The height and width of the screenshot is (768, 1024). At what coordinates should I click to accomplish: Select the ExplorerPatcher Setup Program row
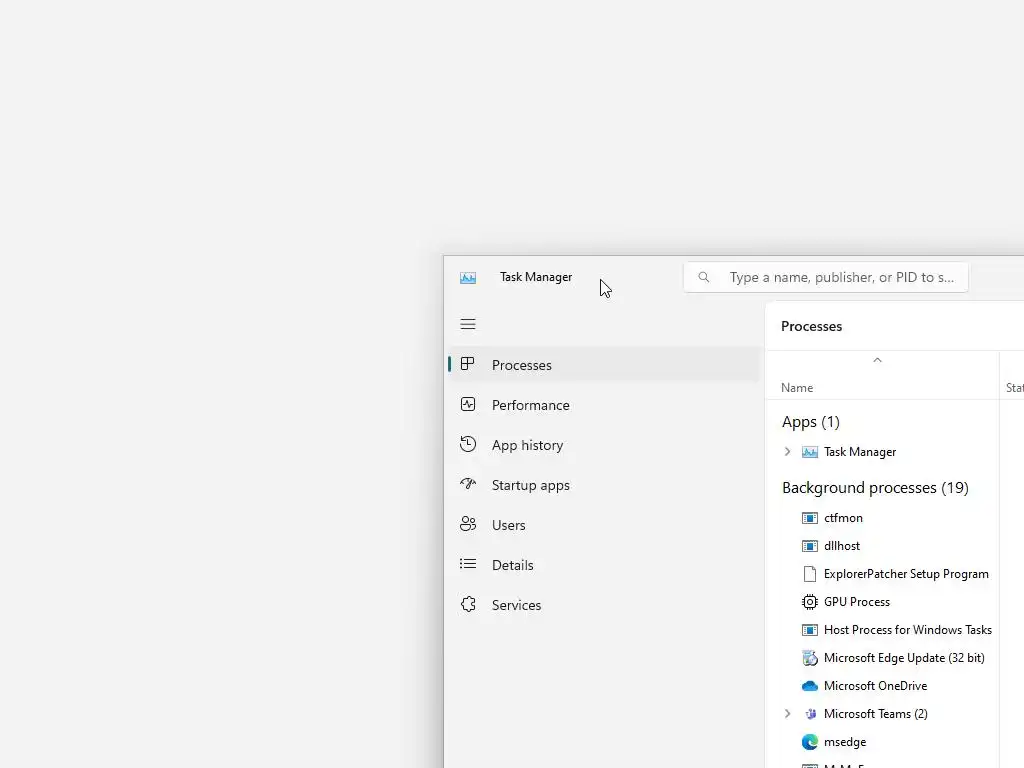click(882, 574)
